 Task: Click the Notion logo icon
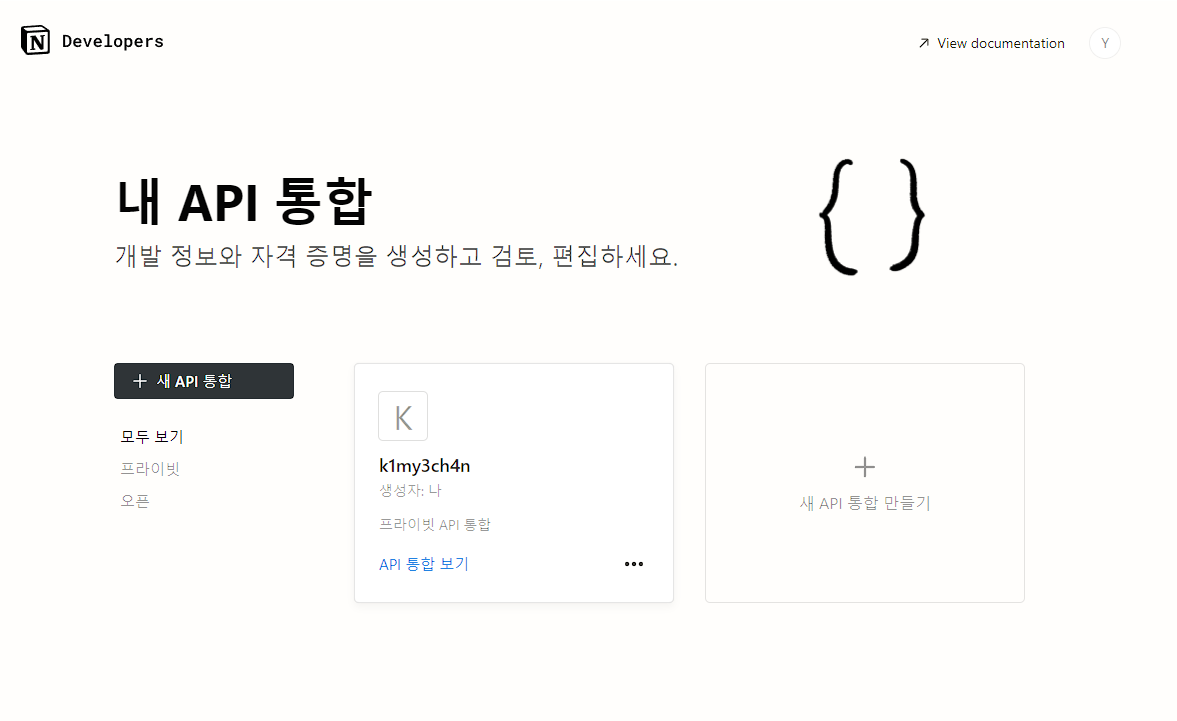pyautogui.click(x=35, y=41)
